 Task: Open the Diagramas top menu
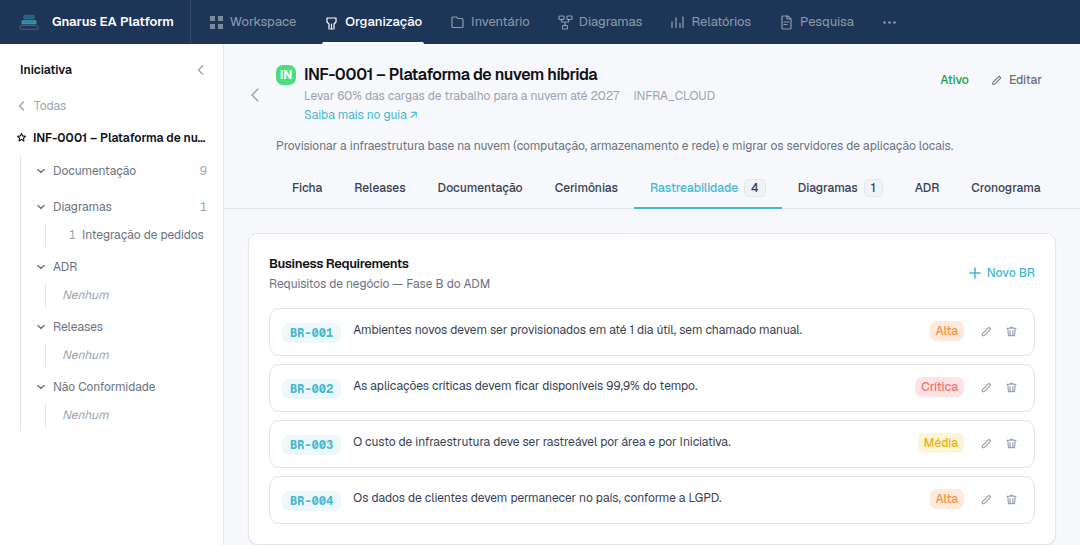point(600,22)
